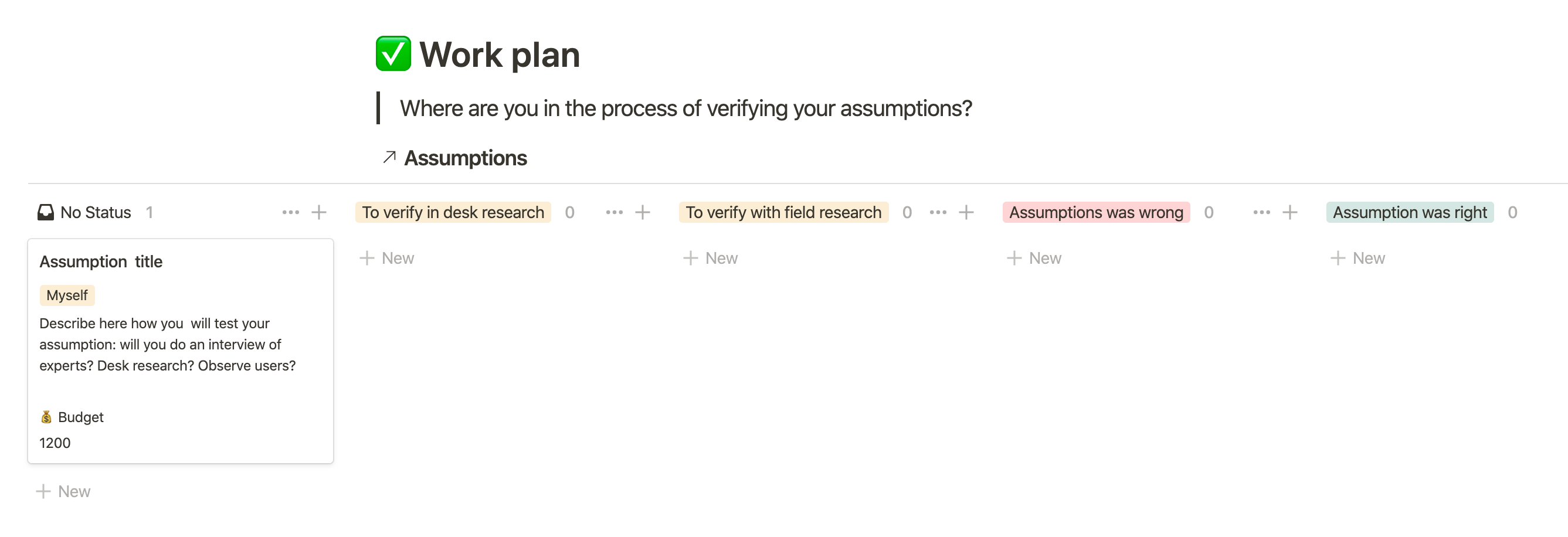Open the No Status column options menu
Viewport: 1568px width, 537px height.
point(290,212)
